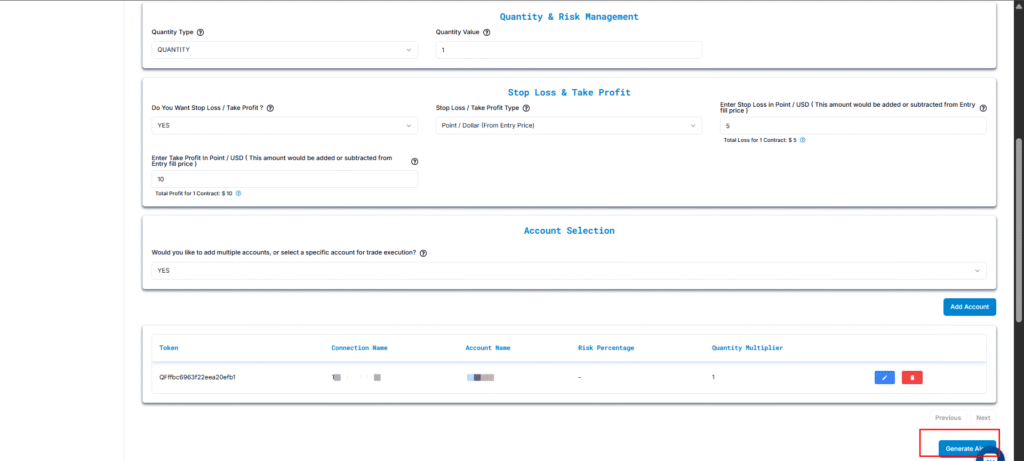The height and width of the screenshot is (461, 1024).
Task: Click the Take Profit in Point input
Action: coord(285,179)
